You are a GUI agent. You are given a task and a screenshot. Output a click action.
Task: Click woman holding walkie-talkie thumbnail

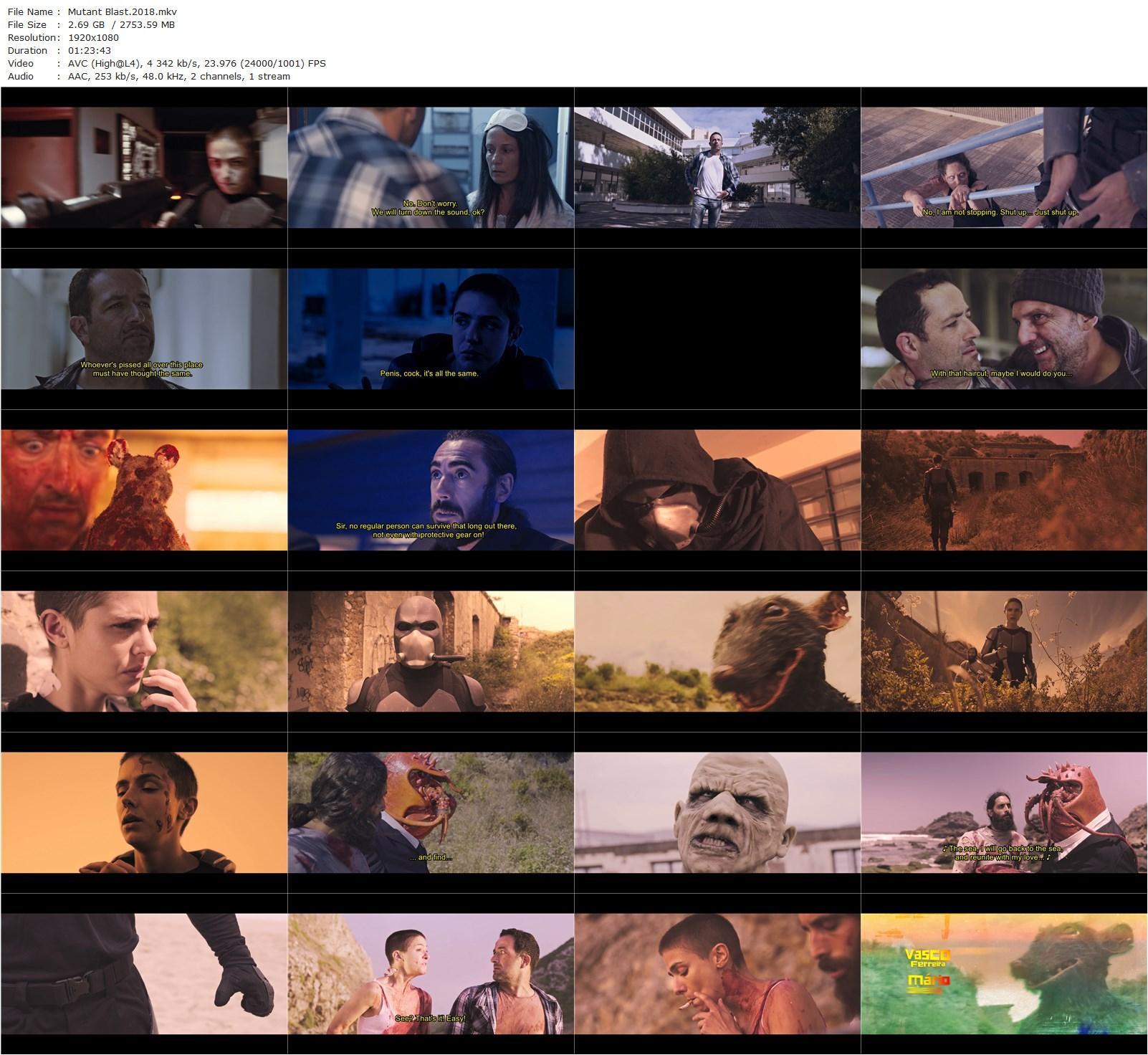143,651
